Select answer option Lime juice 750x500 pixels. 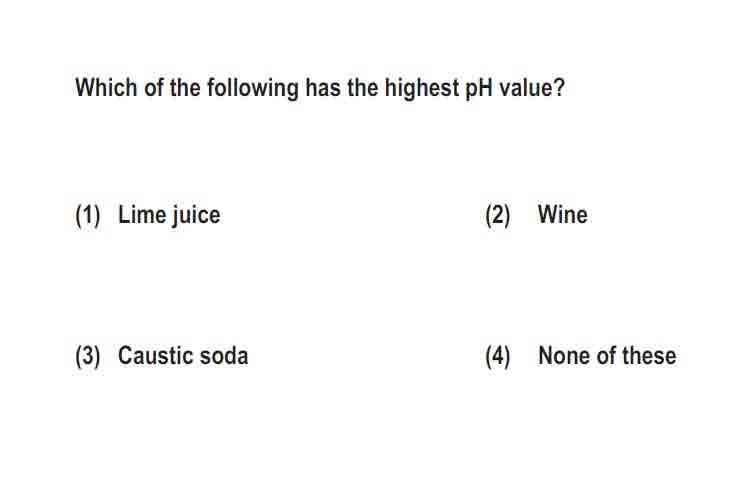pos(169,215)
